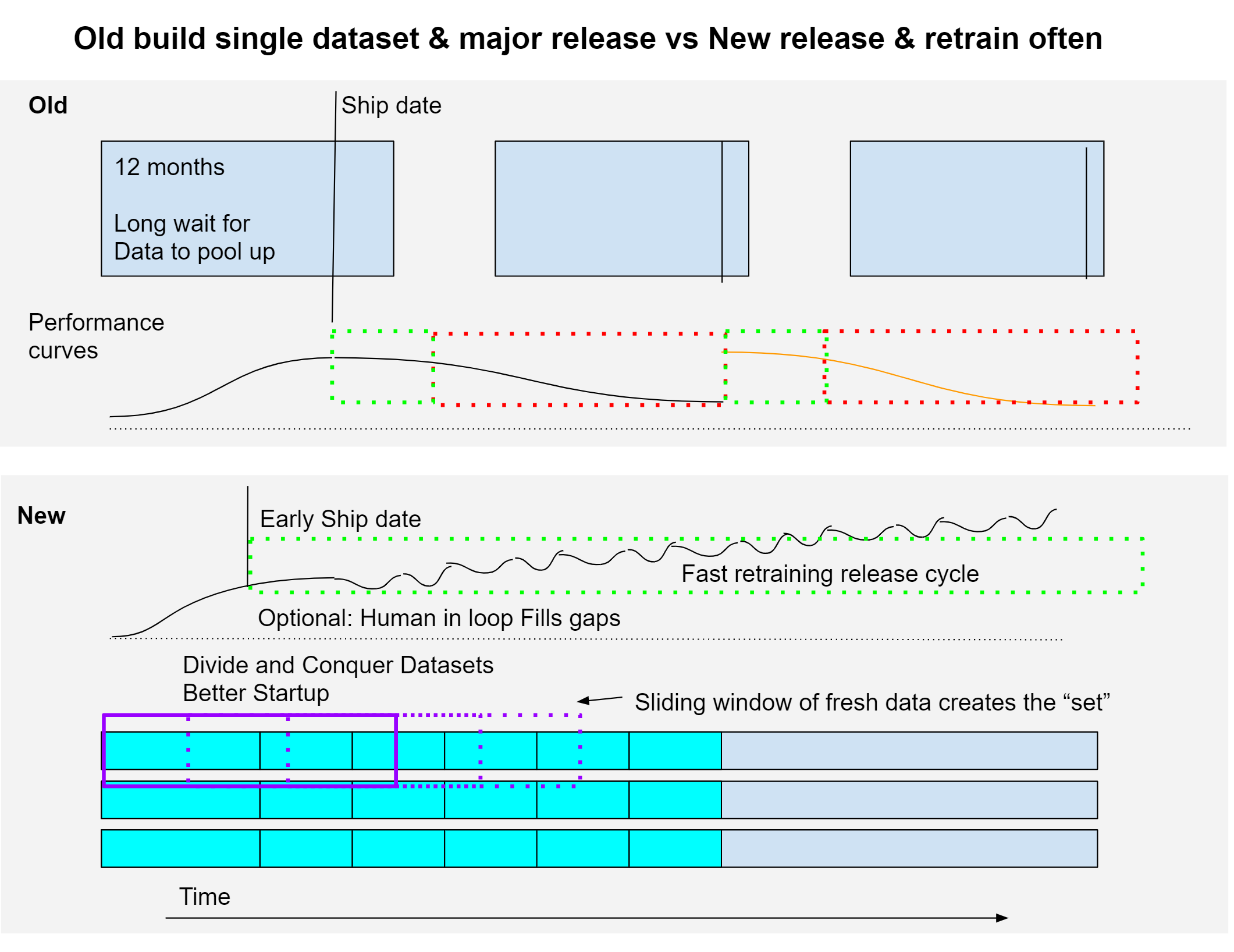Screen dimensions: 1234x952
Task: Click the 'Ship date' label
Action: point(391,105)
